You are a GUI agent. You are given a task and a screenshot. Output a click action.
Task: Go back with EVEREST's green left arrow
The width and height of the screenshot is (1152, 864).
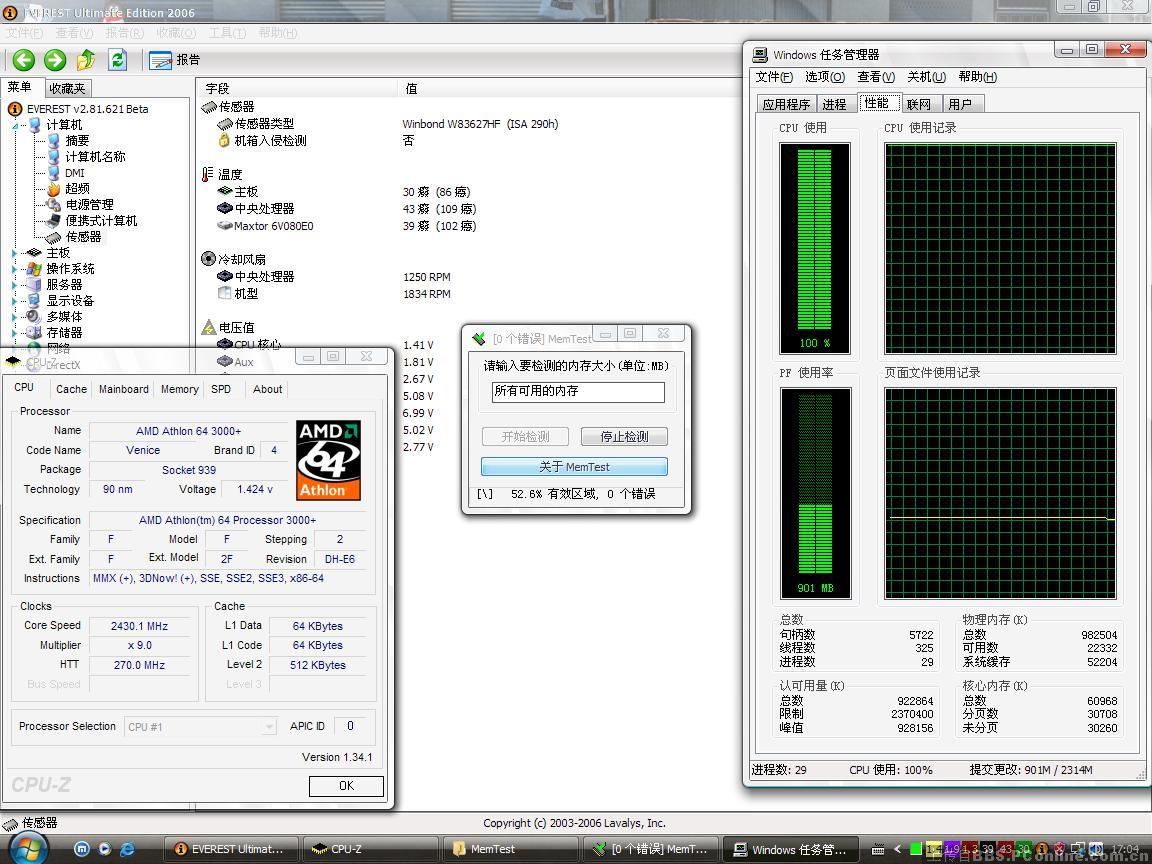24,60
